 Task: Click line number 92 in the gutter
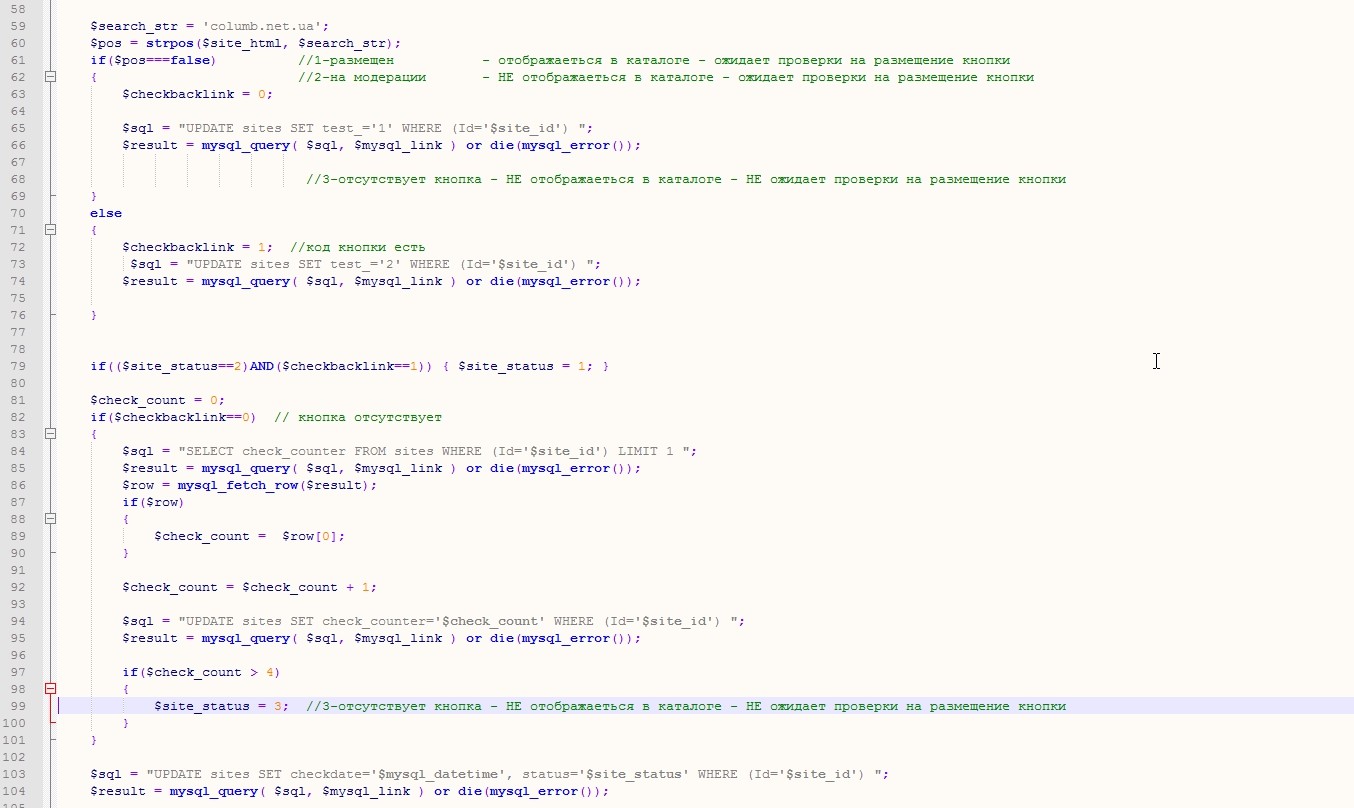(x=19, y=587)
